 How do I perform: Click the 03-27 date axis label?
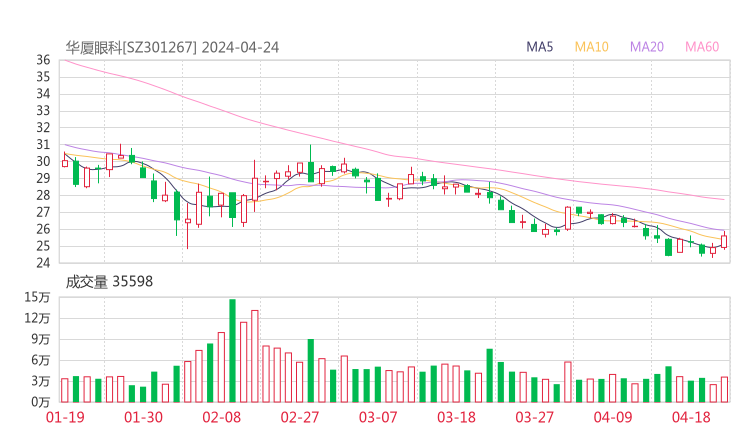pos(534,417)
